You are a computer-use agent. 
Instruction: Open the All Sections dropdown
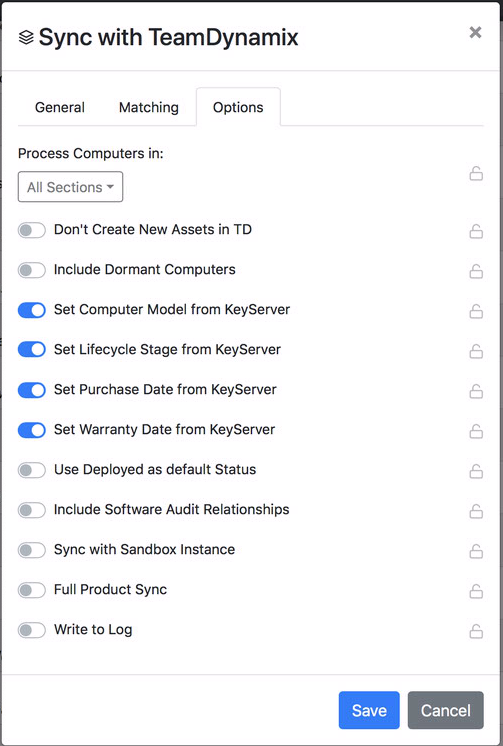70,187
